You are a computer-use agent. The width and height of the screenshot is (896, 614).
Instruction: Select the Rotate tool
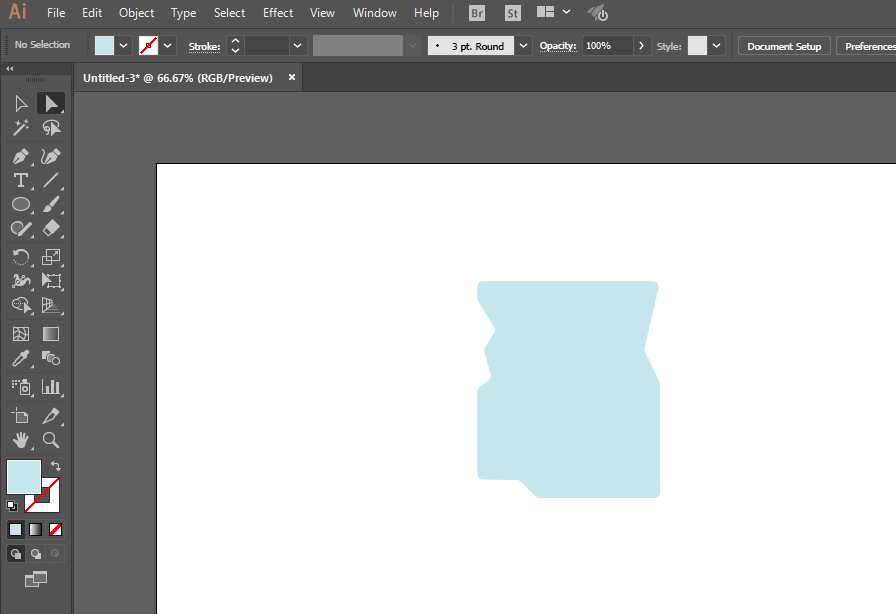(21, 257)
